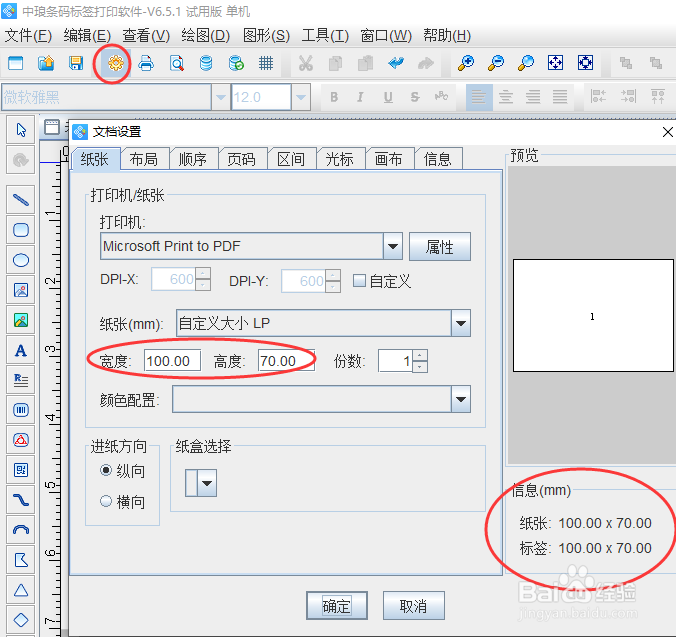The height and width of the screenshot is (637, 676).
Task: Switch to the 信息 tab
Action: (x=438, y=159)
